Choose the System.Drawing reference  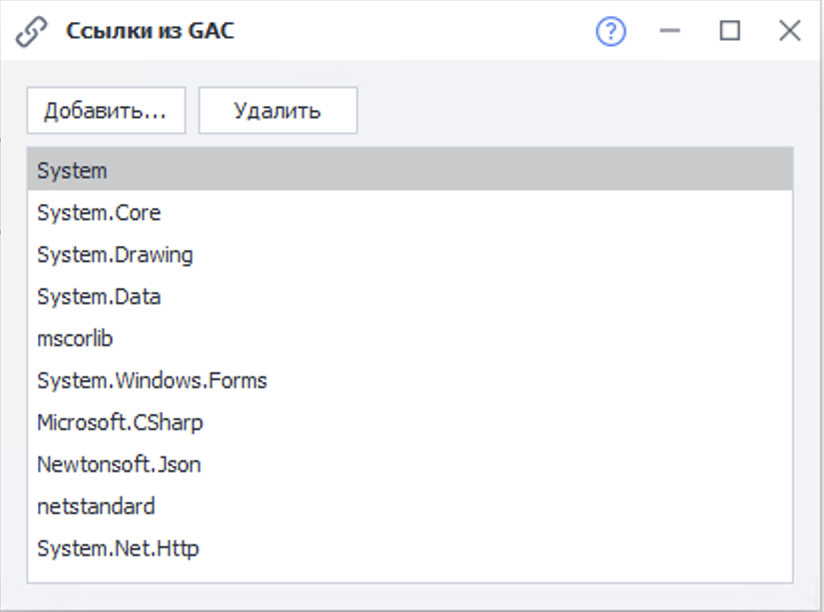[114, 255]
